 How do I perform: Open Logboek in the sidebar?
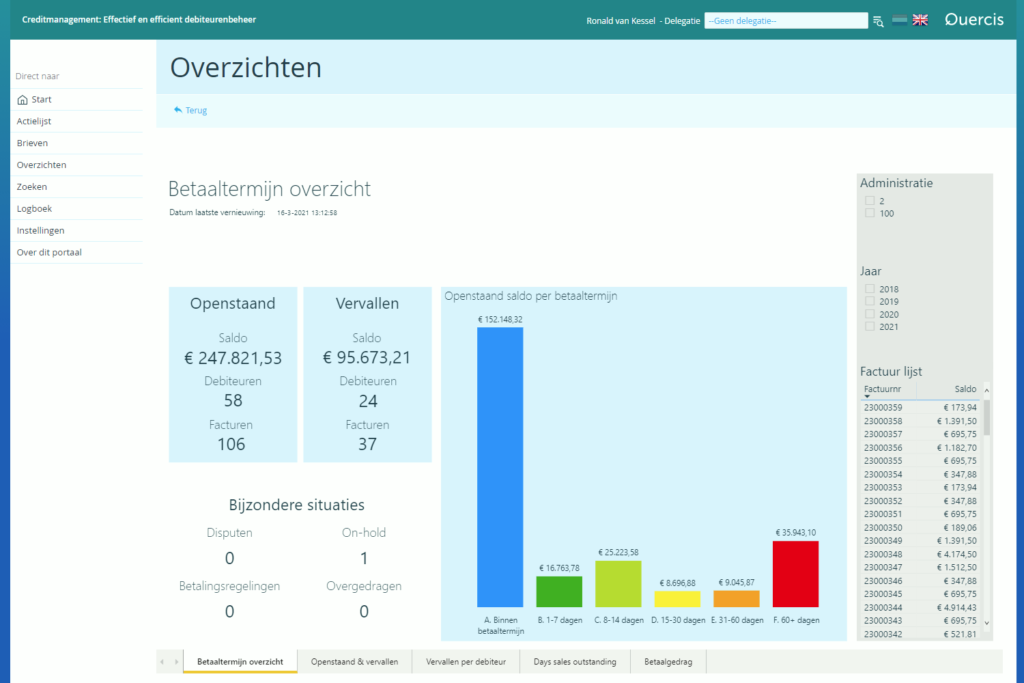pyautogui.click(x=34, y=209)
